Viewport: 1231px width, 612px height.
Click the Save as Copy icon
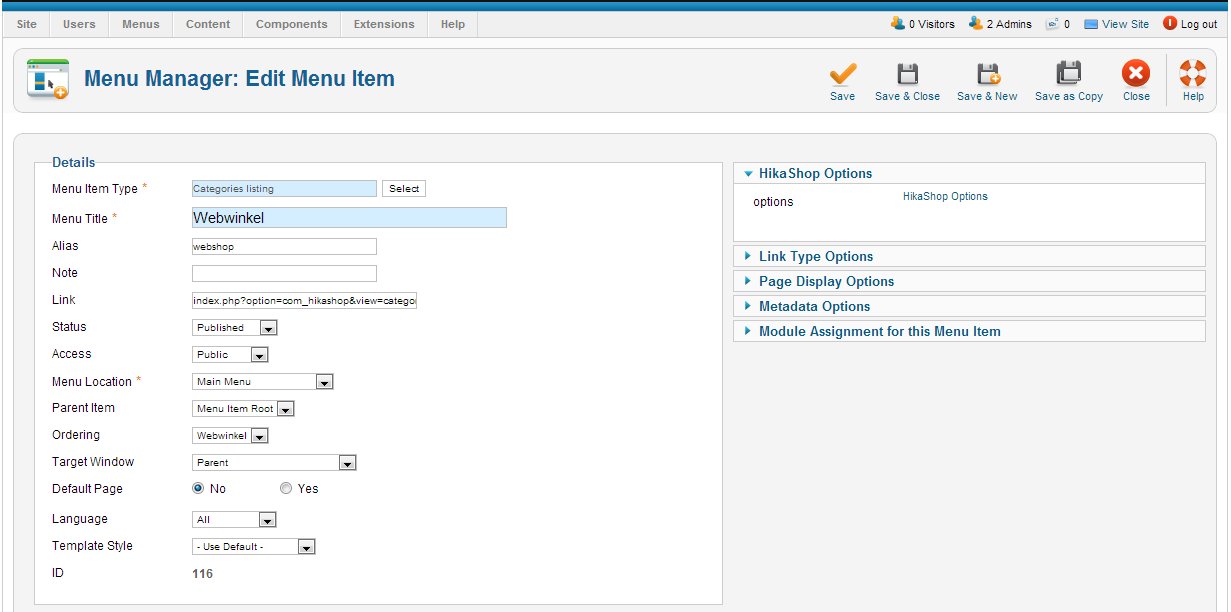(x=1068, y=75)
